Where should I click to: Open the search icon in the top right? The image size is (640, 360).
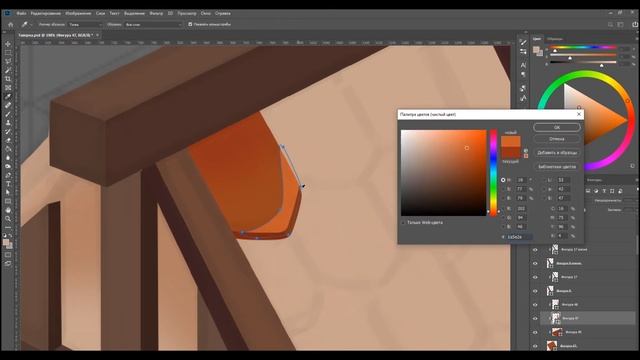point(611,24)
